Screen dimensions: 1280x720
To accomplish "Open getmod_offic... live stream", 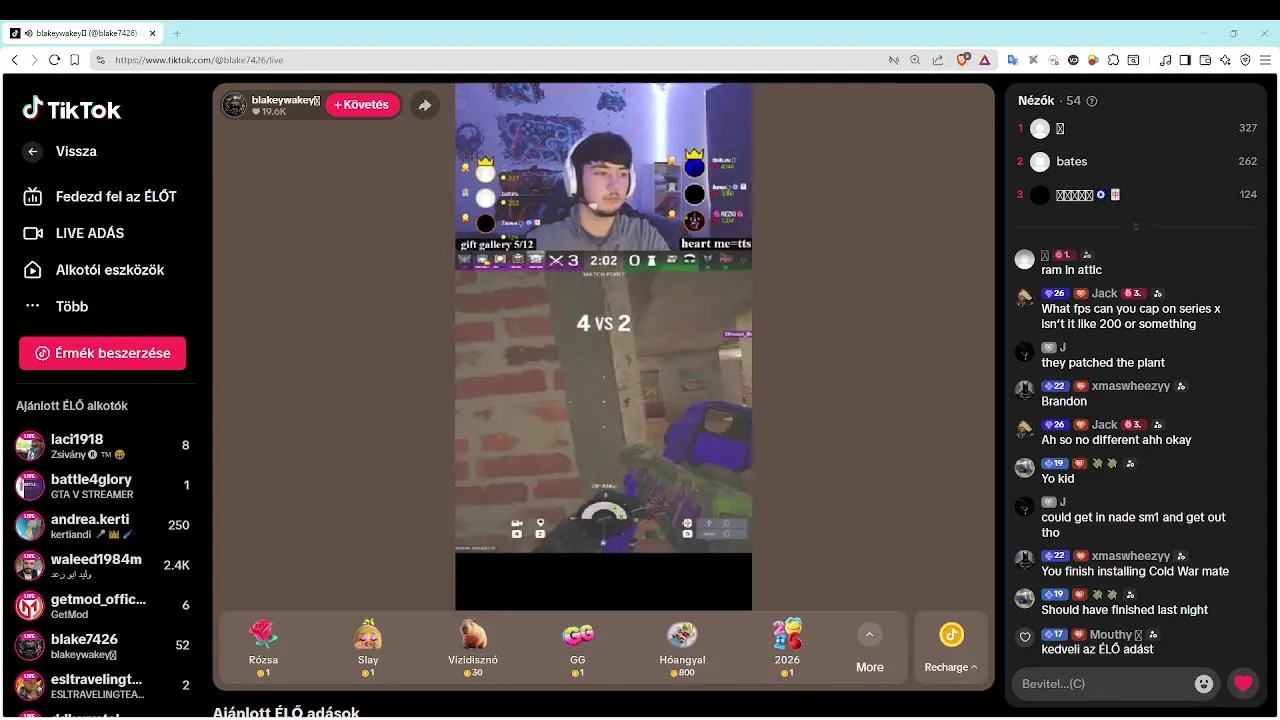I will coord(102,605).
